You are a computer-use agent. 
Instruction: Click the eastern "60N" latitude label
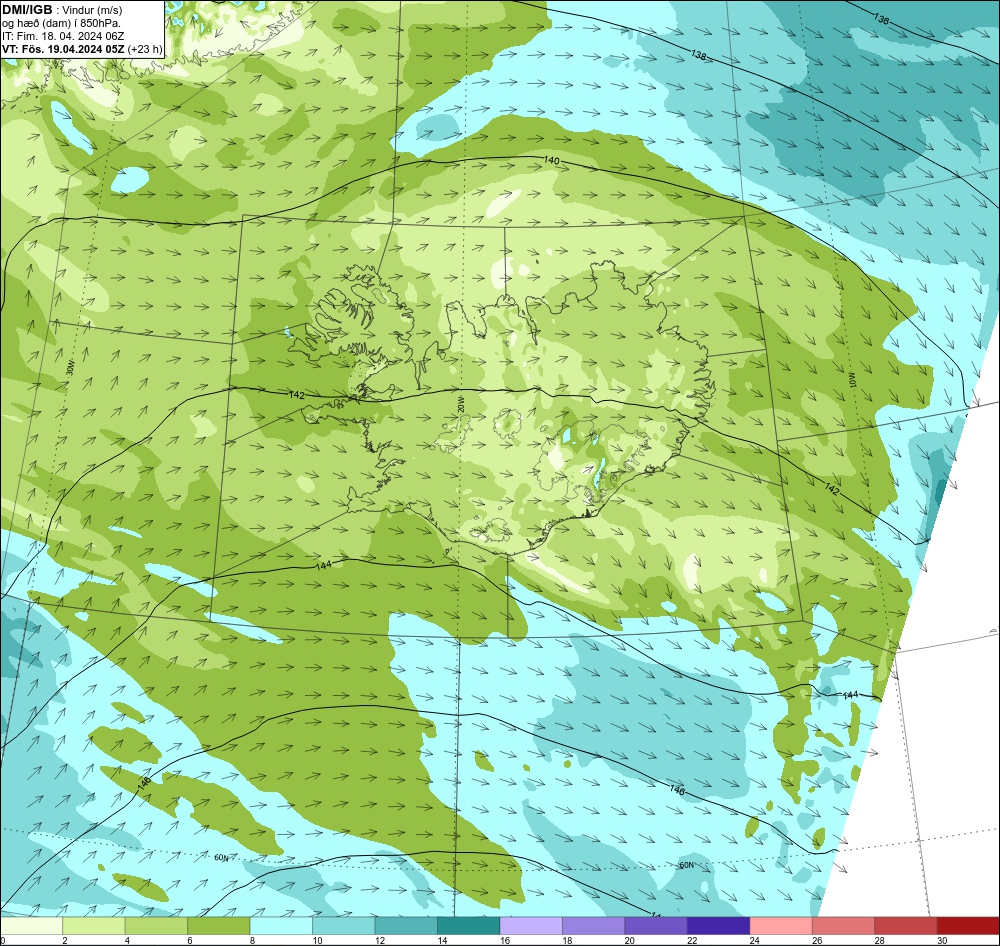click(686, 866)
